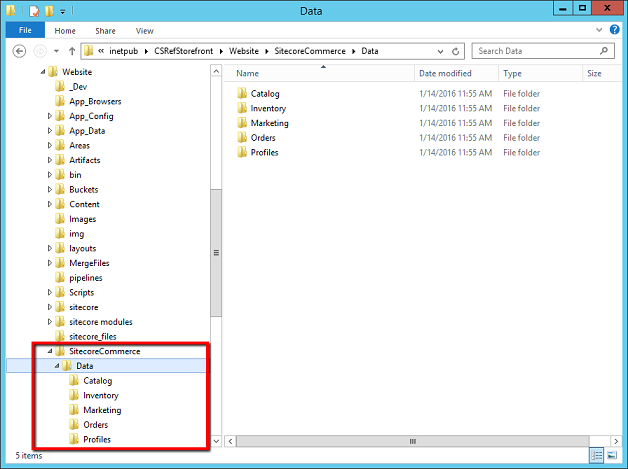The height and width of the screenshot is (469, 628).
Task: Select Images folder in navigation tree
Action: 83,219
